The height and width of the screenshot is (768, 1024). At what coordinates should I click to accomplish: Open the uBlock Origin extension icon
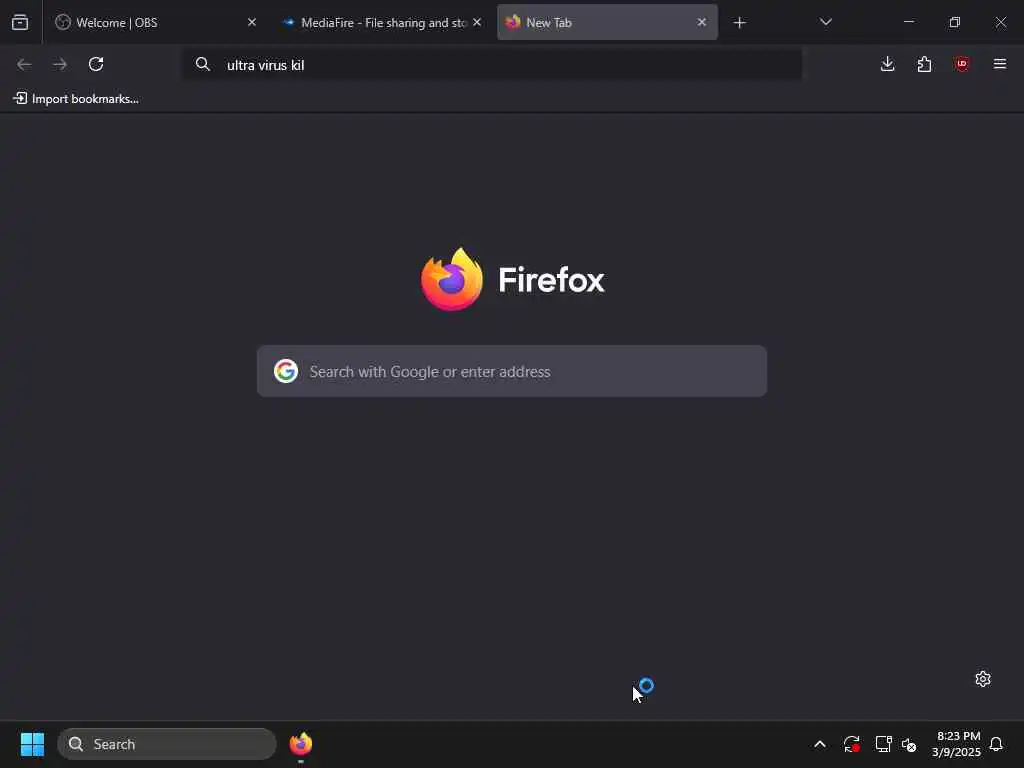961,64
